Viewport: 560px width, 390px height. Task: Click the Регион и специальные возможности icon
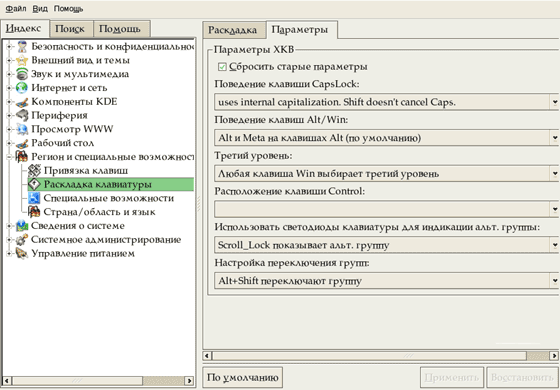tap(22, 157)
